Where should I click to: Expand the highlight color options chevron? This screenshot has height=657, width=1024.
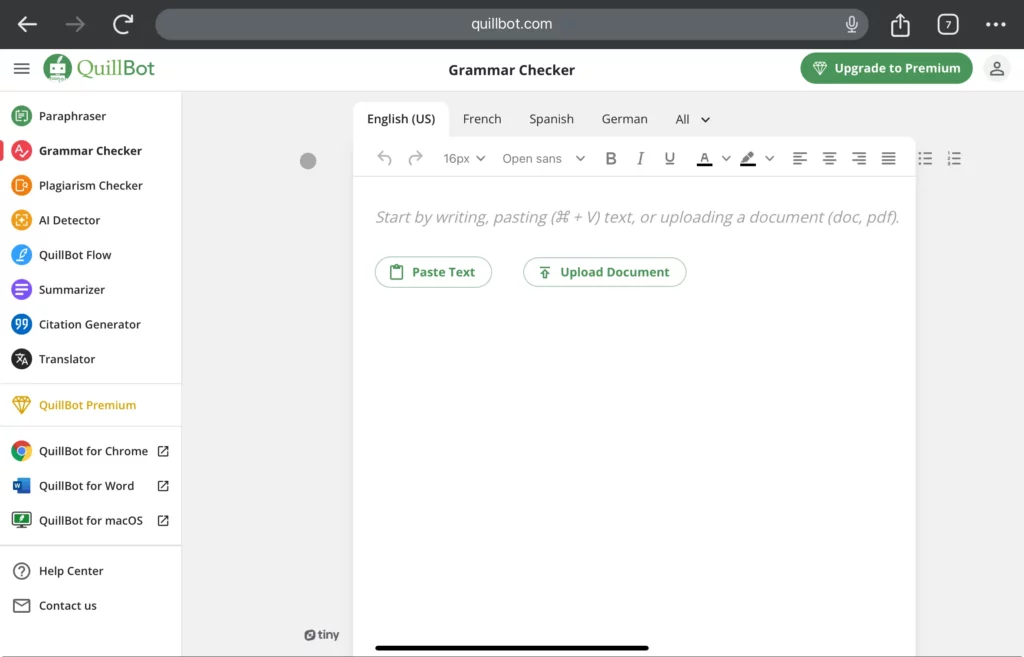(x=769, y=159)
